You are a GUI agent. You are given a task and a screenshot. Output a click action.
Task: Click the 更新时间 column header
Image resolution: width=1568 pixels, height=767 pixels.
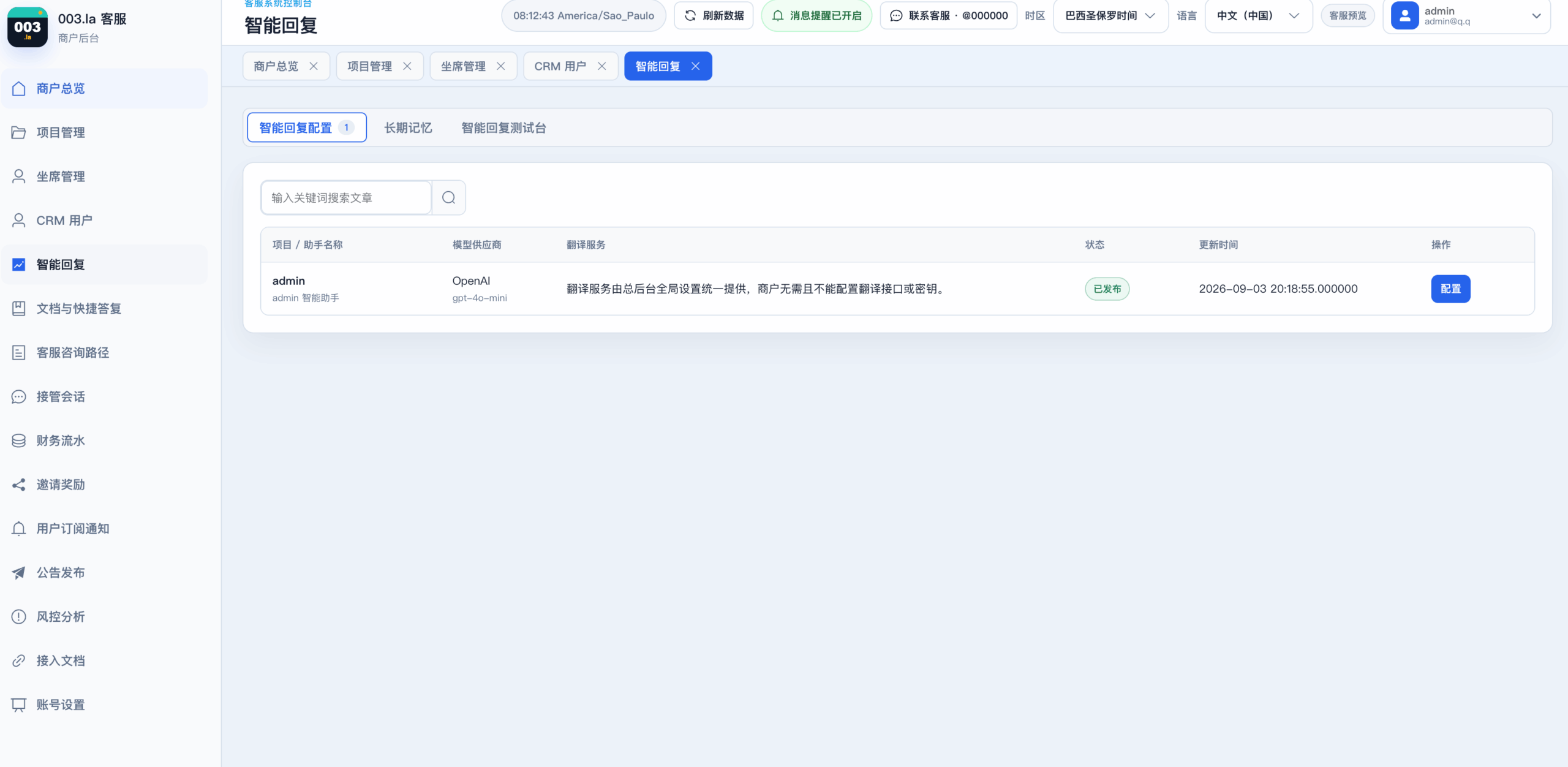coord(1218,244)
